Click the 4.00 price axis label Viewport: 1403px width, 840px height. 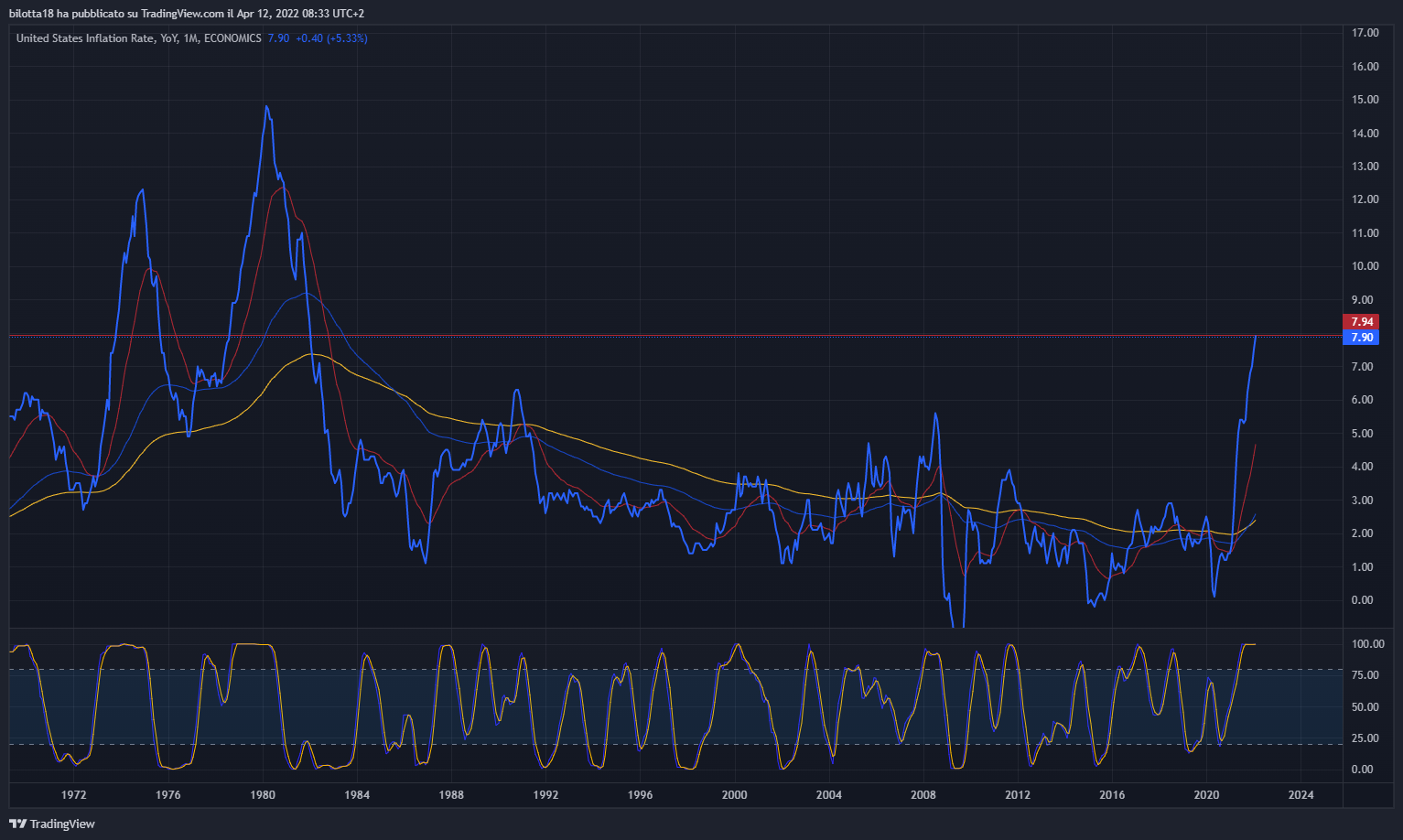coord(1363,467)
